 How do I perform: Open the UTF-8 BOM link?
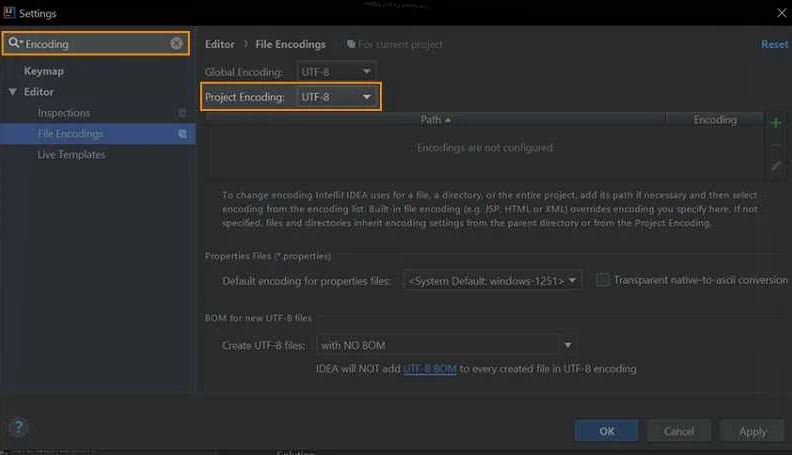tap(430, 369)
